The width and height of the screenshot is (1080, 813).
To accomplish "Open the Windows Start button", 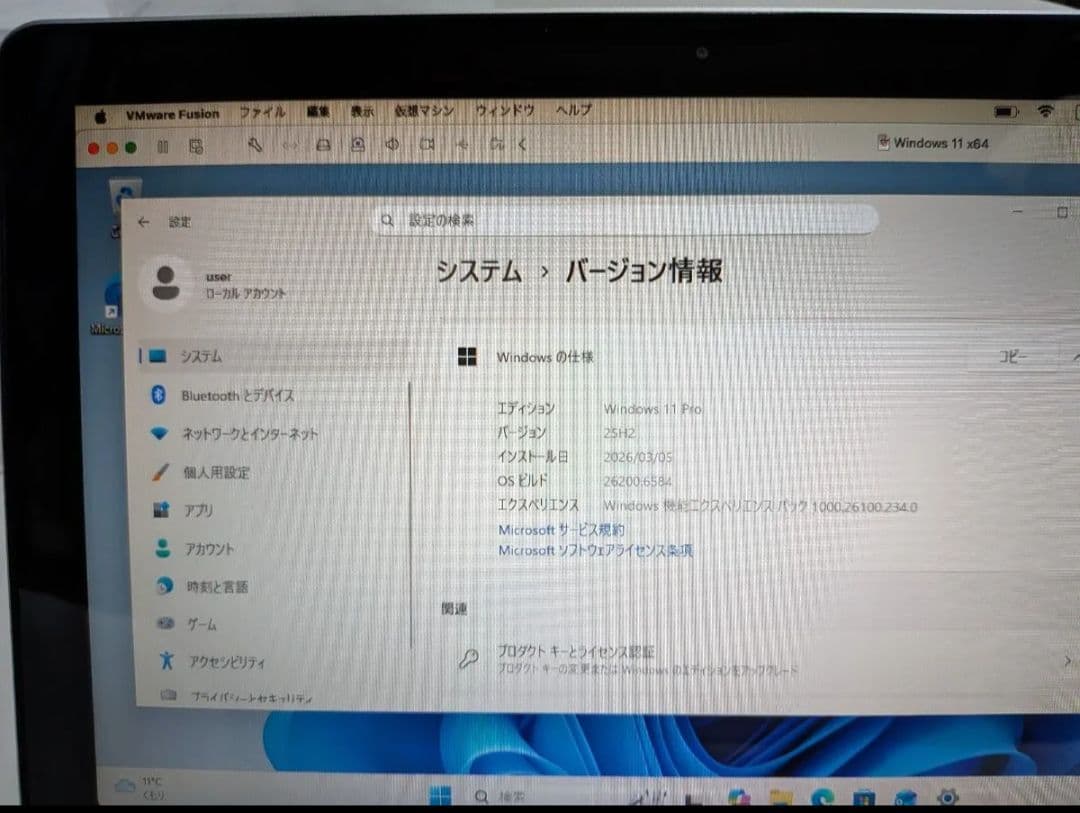I will (440, 796).
